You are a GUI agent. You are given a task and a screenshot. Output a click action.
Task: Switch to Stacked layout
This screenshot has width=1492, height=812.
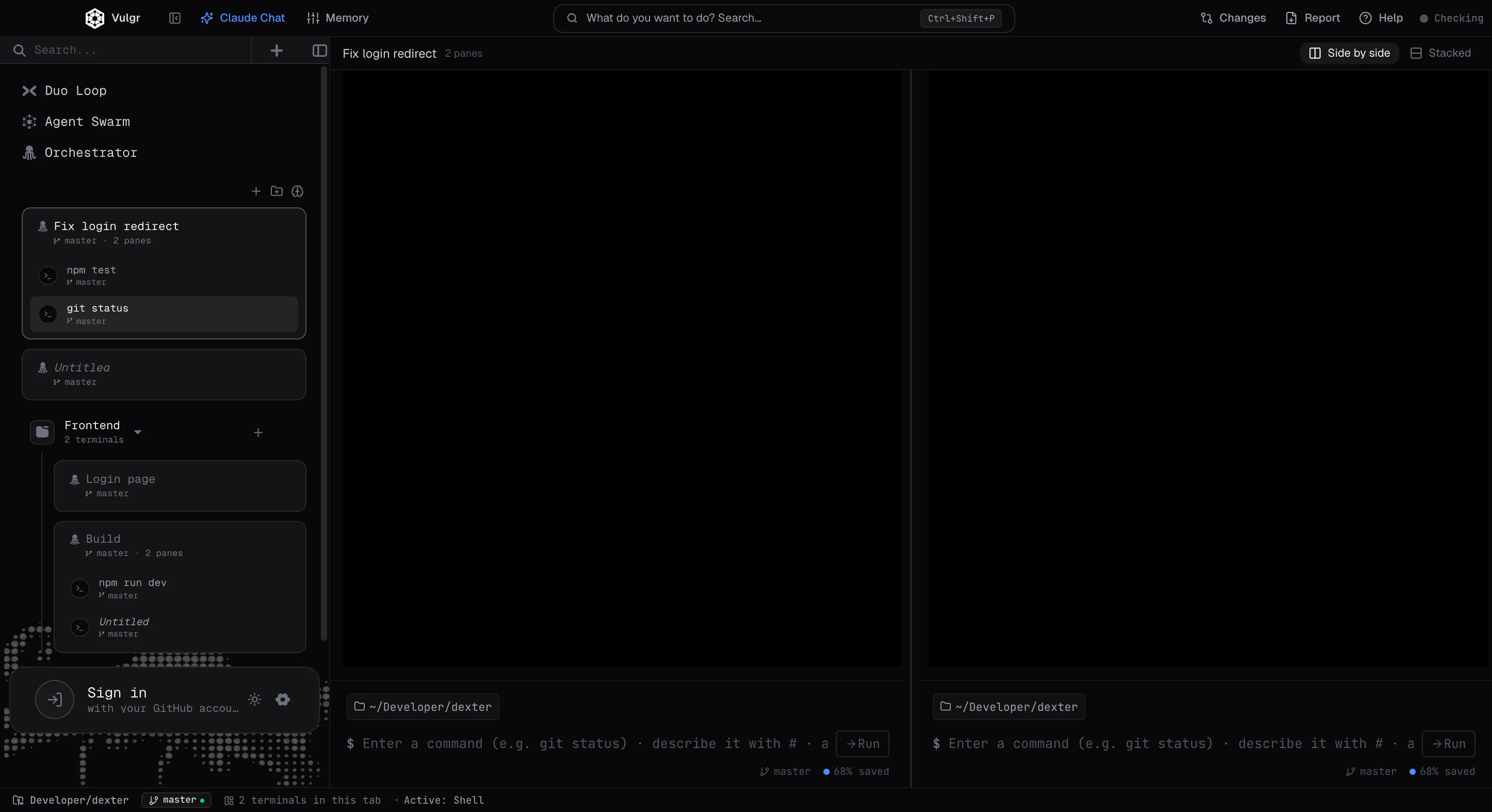click(1440, 53)
